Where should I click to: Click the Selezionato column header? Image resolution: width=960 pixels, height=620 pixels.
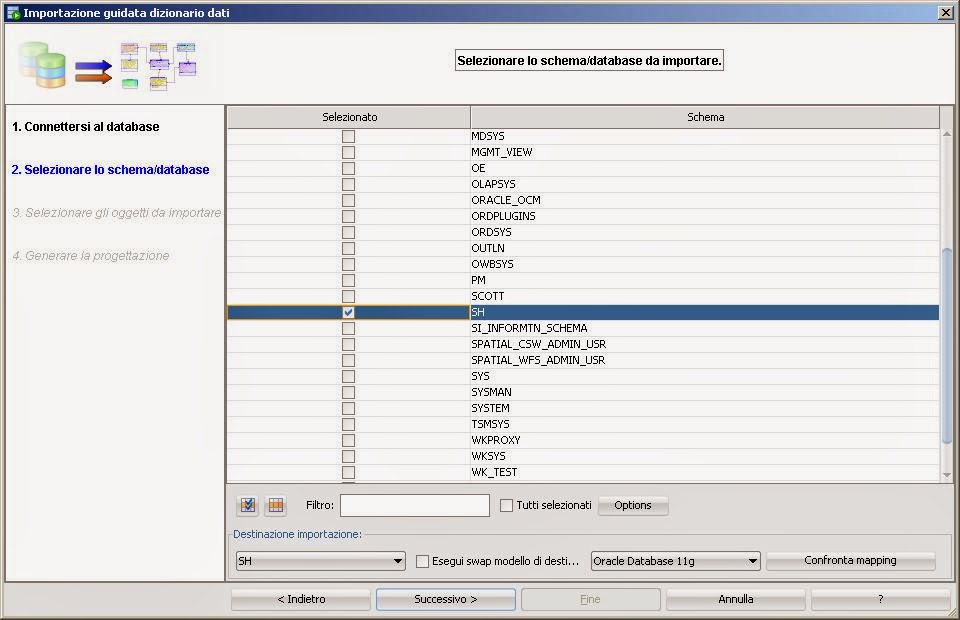click(x=349, y=117)
